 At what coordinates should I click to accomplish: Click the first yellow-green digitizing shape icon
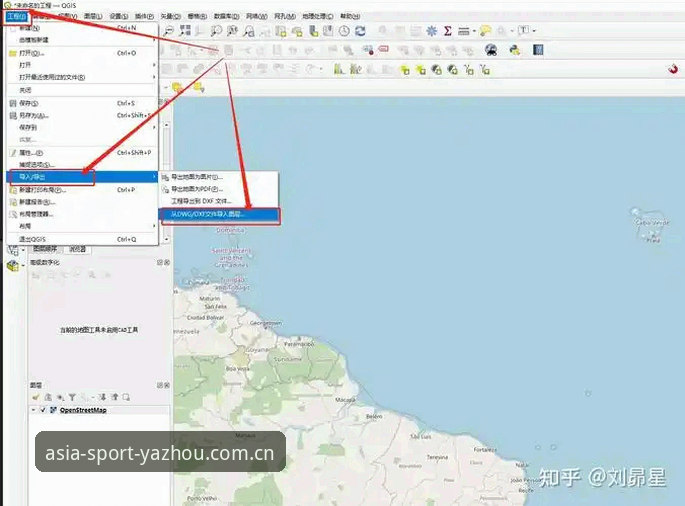405,69
